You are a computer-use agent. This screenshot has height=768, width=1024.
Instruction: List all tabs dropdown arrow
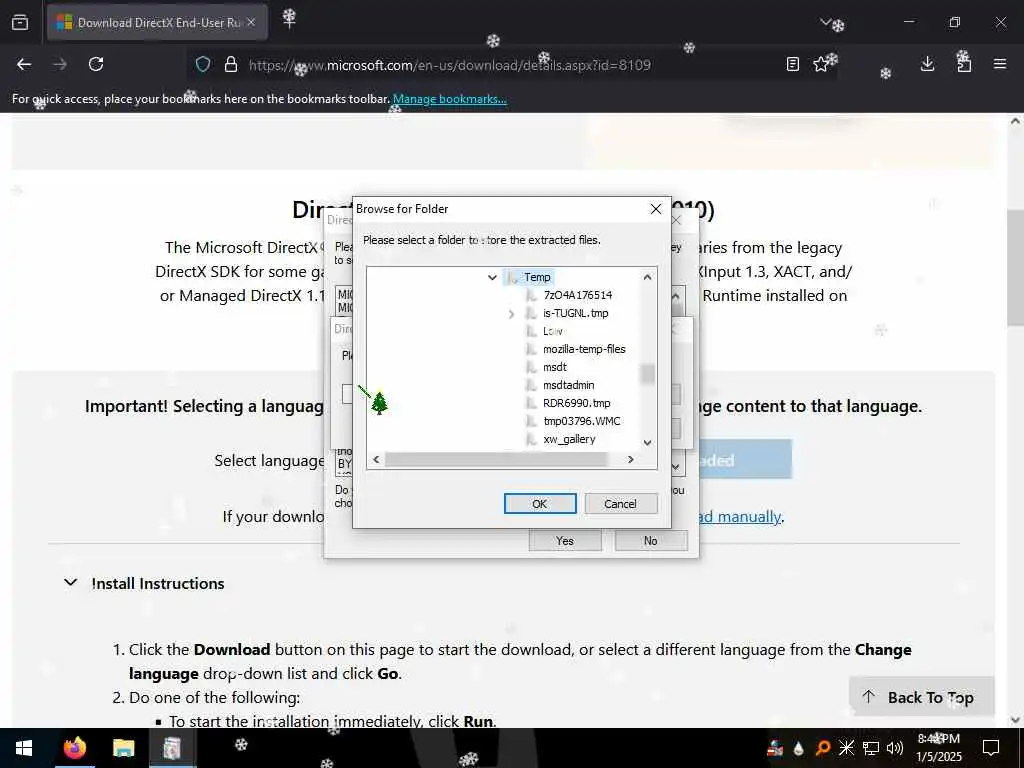[x=825, y=22]
